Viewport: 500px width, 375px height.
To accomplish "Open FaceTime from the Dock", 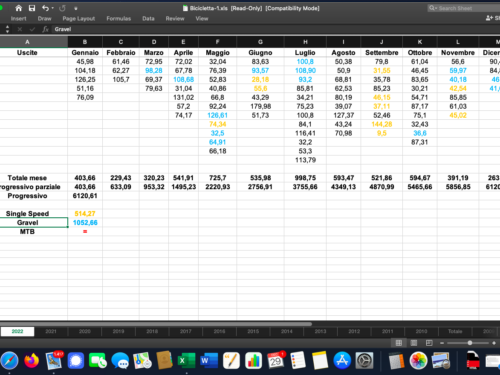I will (x=98, y=361).
